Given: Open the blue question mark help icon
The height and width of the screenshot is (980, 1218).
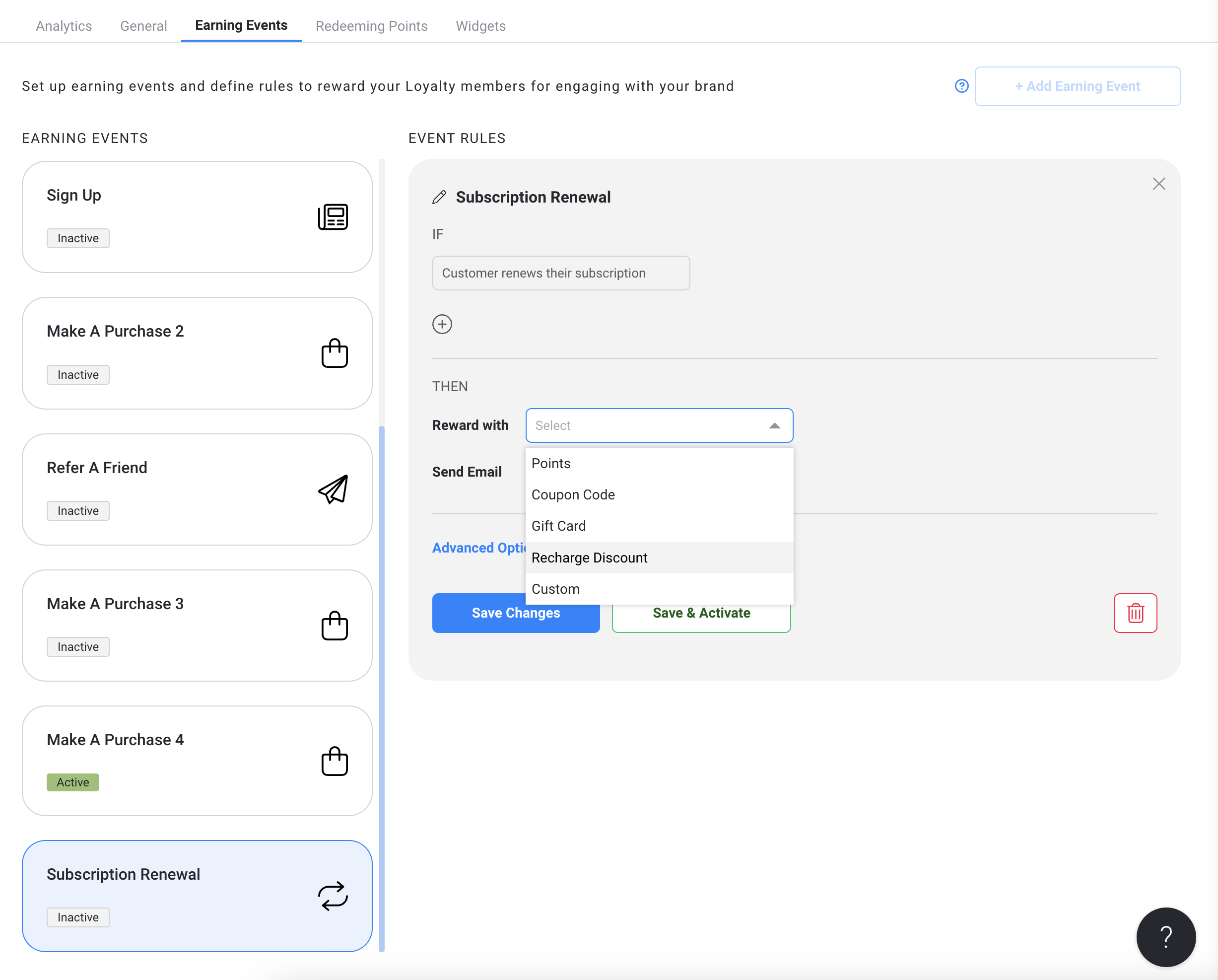Looking at the screenshot, I should tap(961, 86).
